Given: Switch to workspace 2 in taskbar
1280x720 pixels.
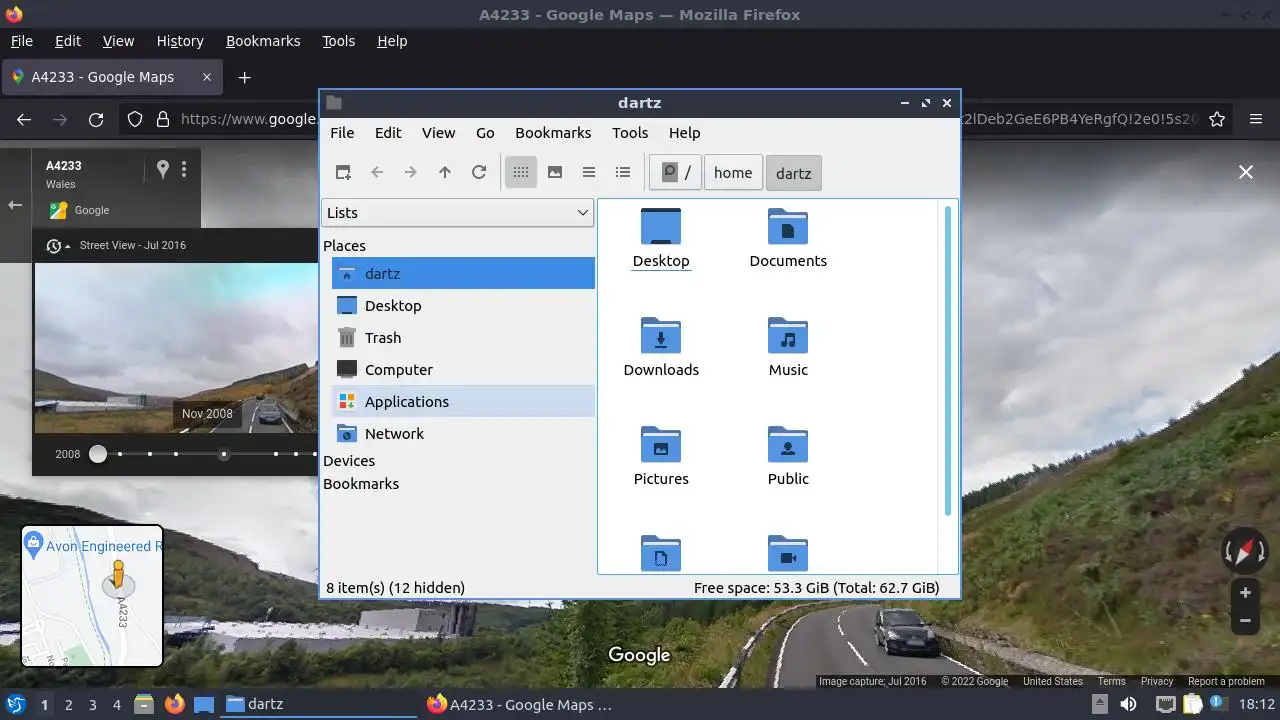Looking at the screenshot, I should [69, 704].
